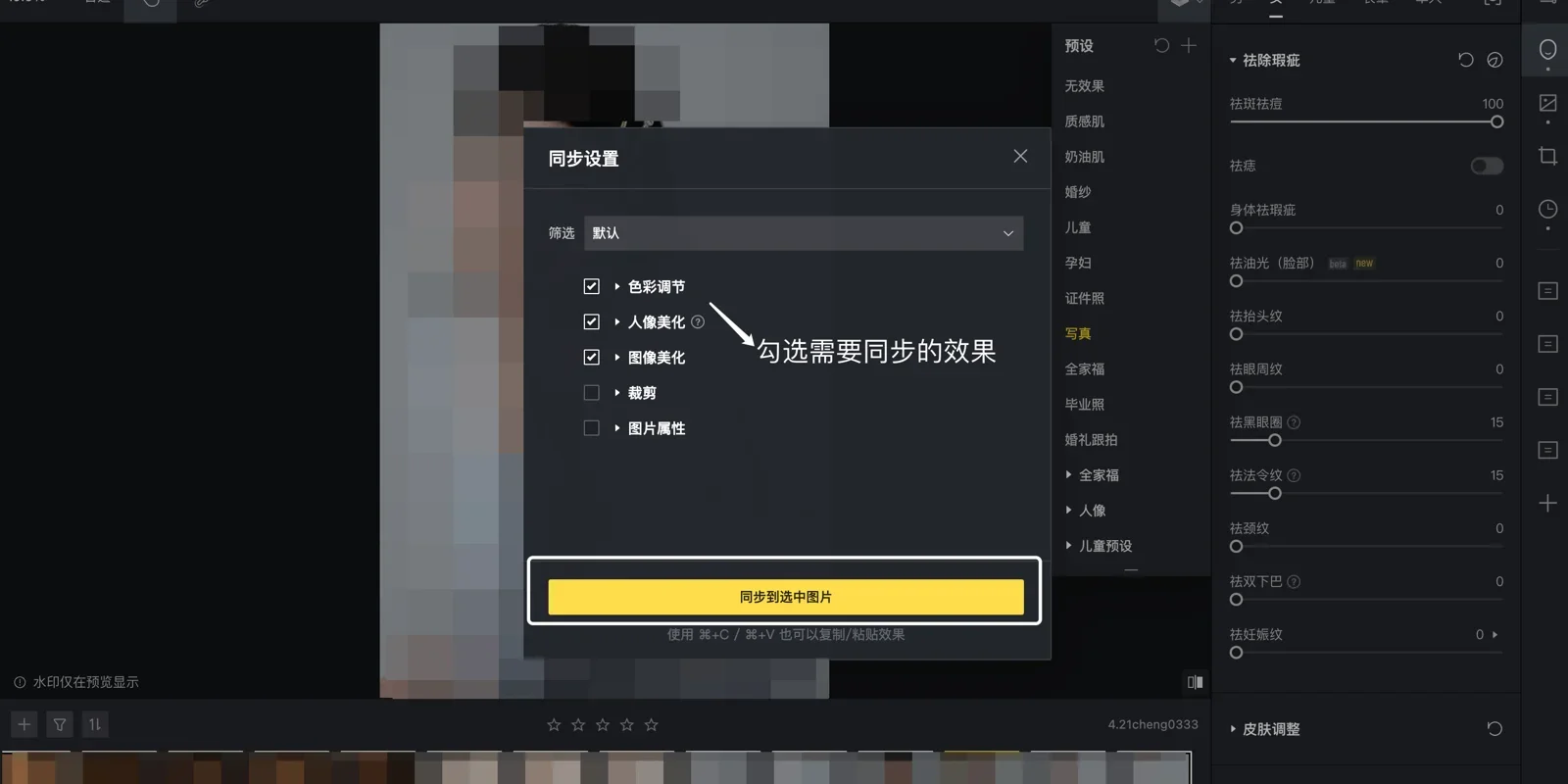Expand the 人像美化 group arrow
The height and width of the screenshot is (784, 1568).
tap(616, 321)
